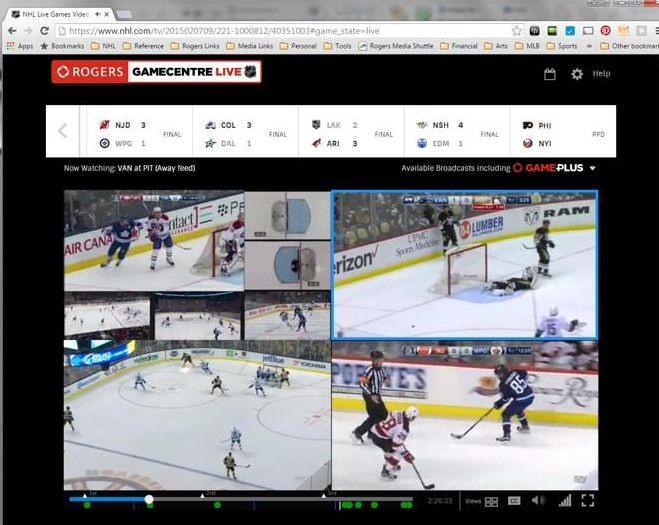The image size is (659, 525).
Task: Mute the NHL Live Games tab audio
Action: coord(98,14)
